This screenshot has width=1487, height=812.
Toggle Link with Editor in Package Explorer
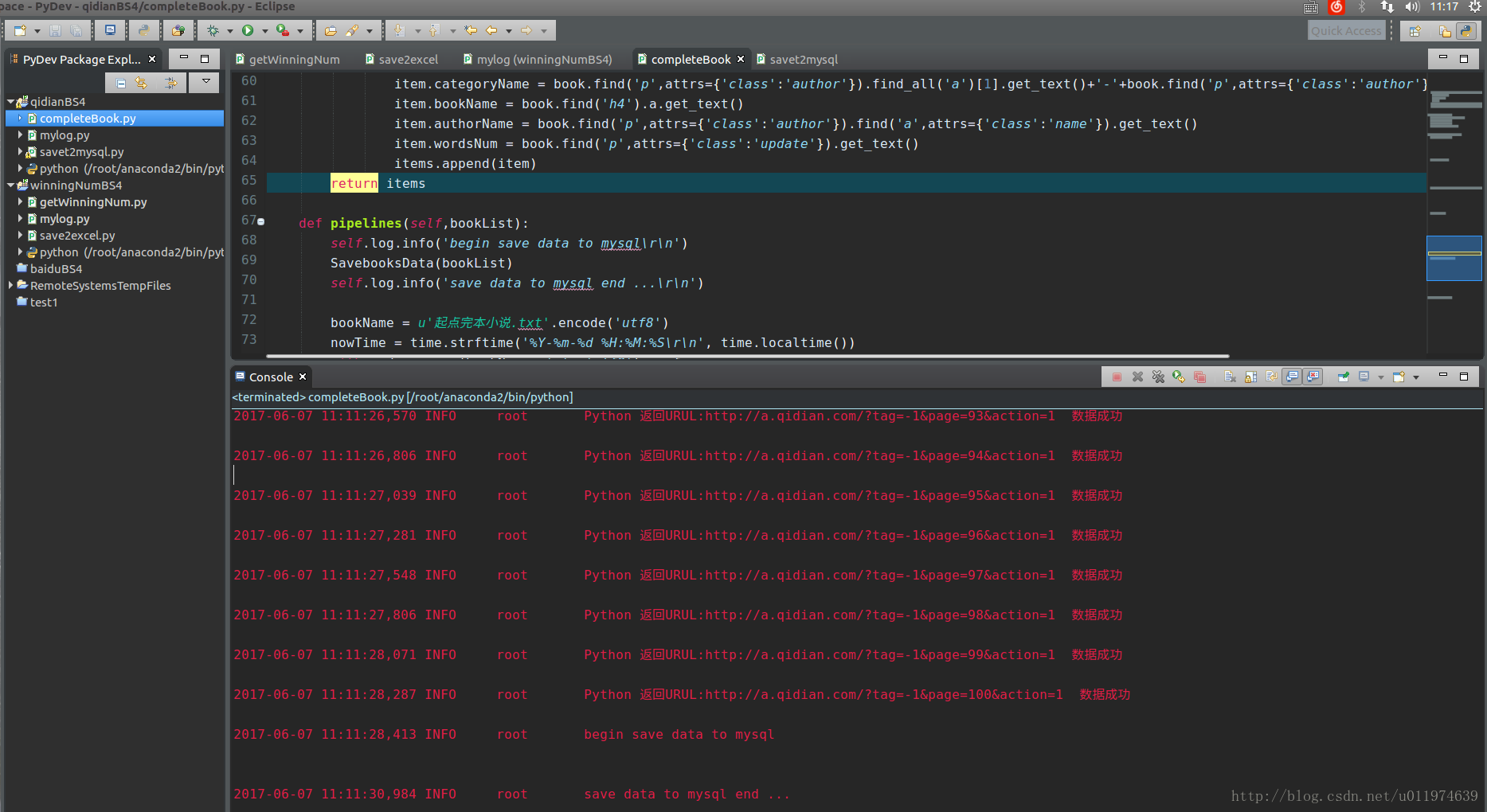141,83
